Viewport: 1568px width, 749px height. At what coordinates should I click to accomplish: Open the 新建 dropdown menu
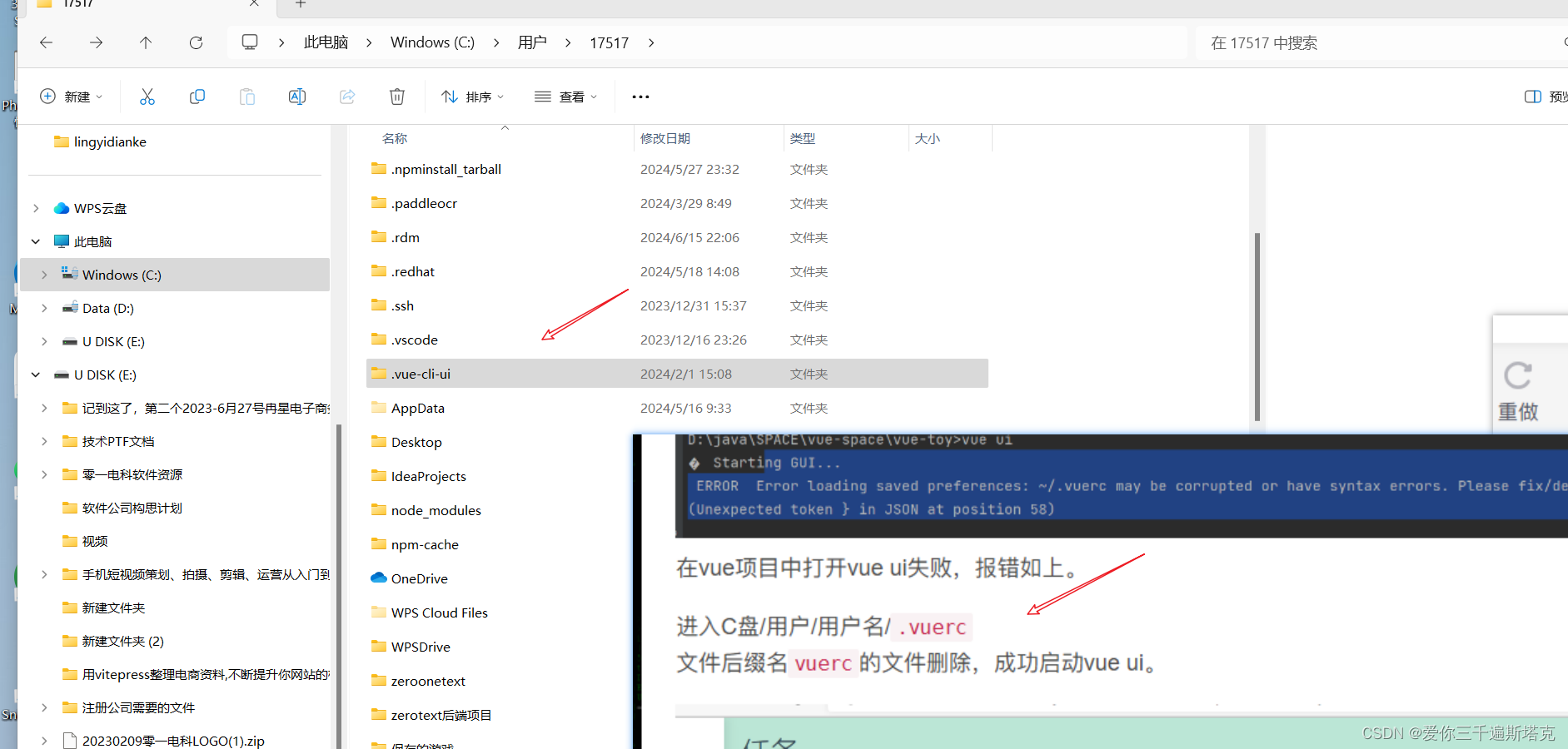point(72,96)
